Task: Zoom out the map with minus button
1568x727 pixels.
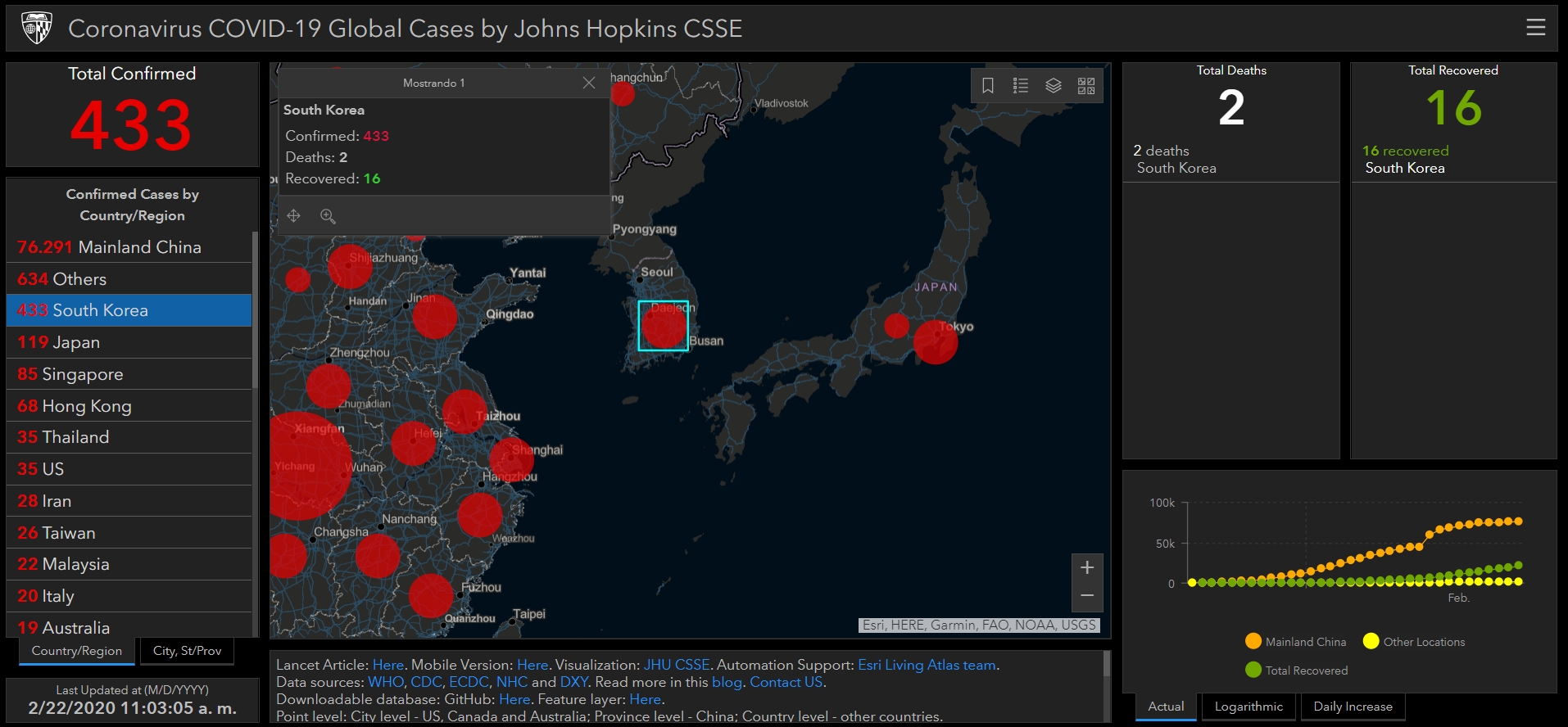Action: coord(1087,596)
